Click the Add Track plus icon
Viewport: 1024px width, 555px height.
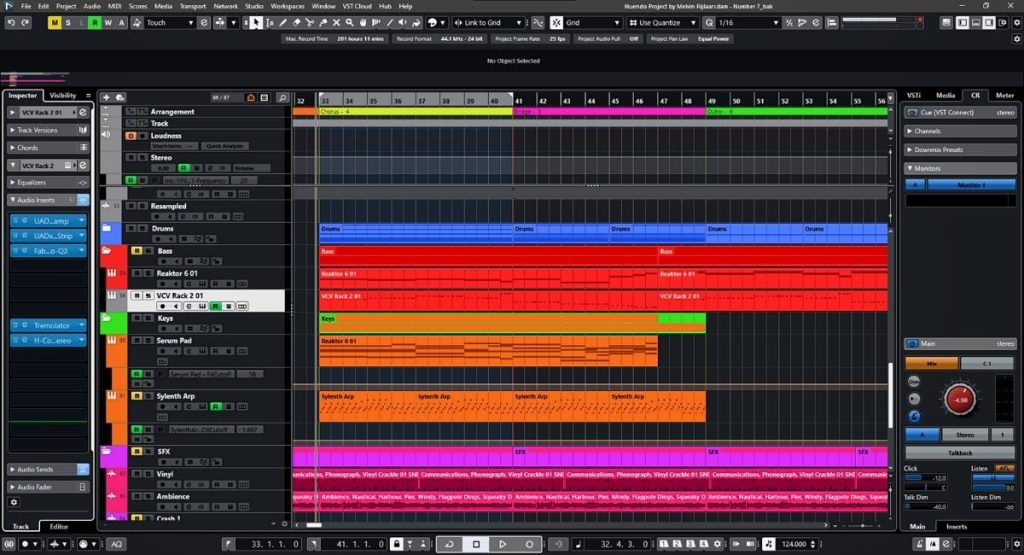[106, 97]
